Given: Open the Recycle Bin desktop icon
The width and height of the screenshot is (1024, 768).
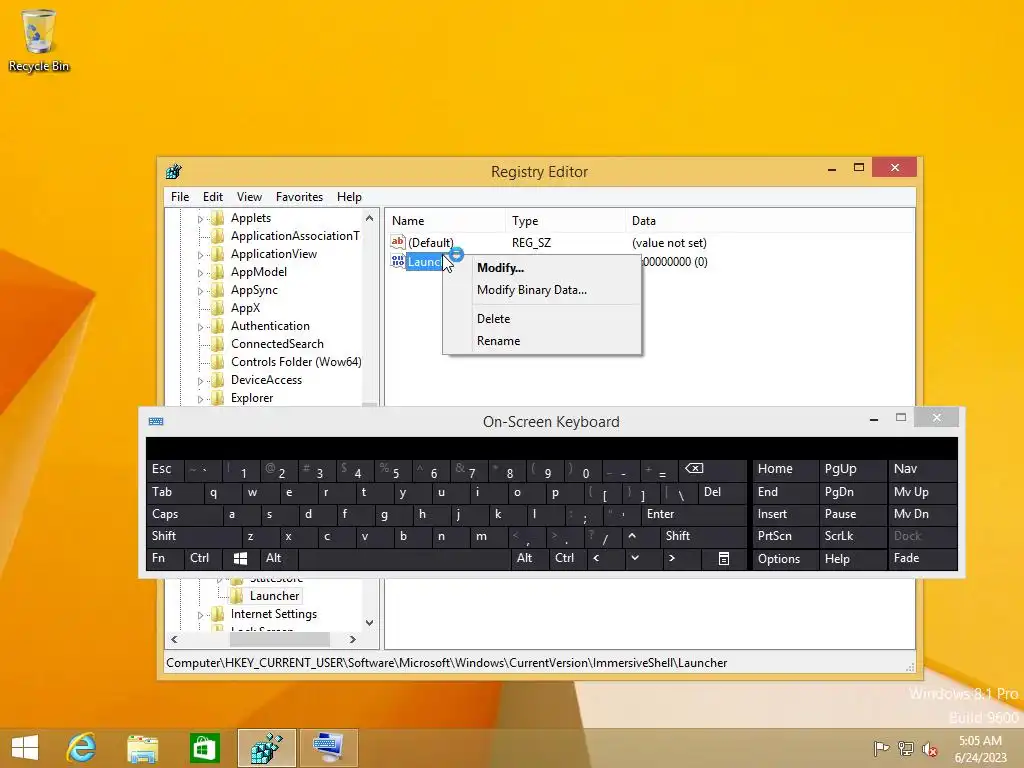Looking at the screenshot, I should coord(39,40).
